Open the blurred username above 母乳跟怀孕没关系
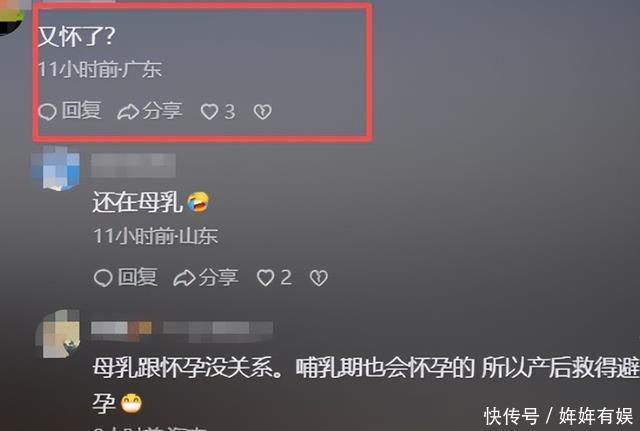The height and width of the screenshot is (431, 640). 182,329
